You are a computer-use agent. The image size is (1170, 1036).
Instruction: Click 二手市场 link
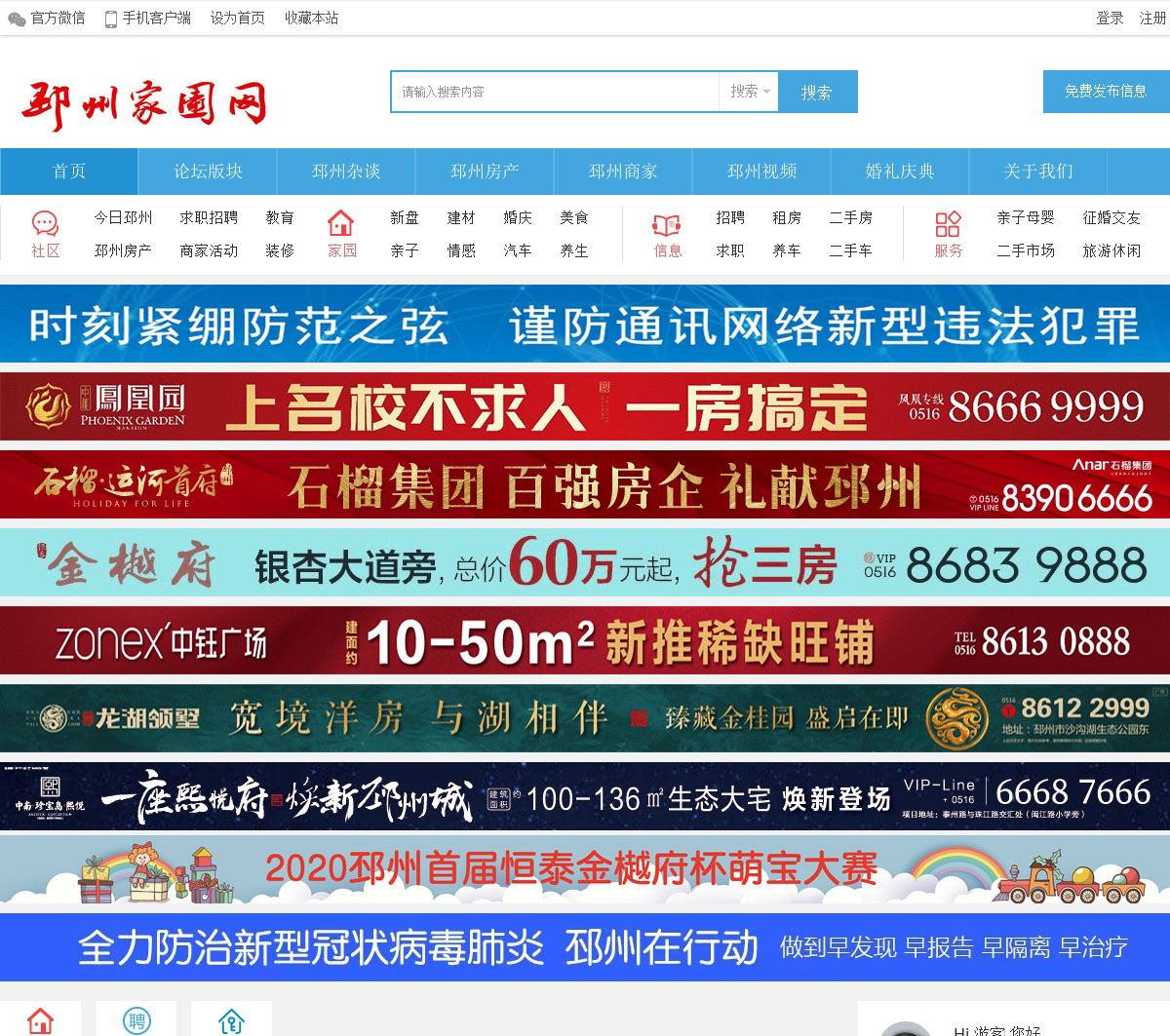tap(1026, 250)
